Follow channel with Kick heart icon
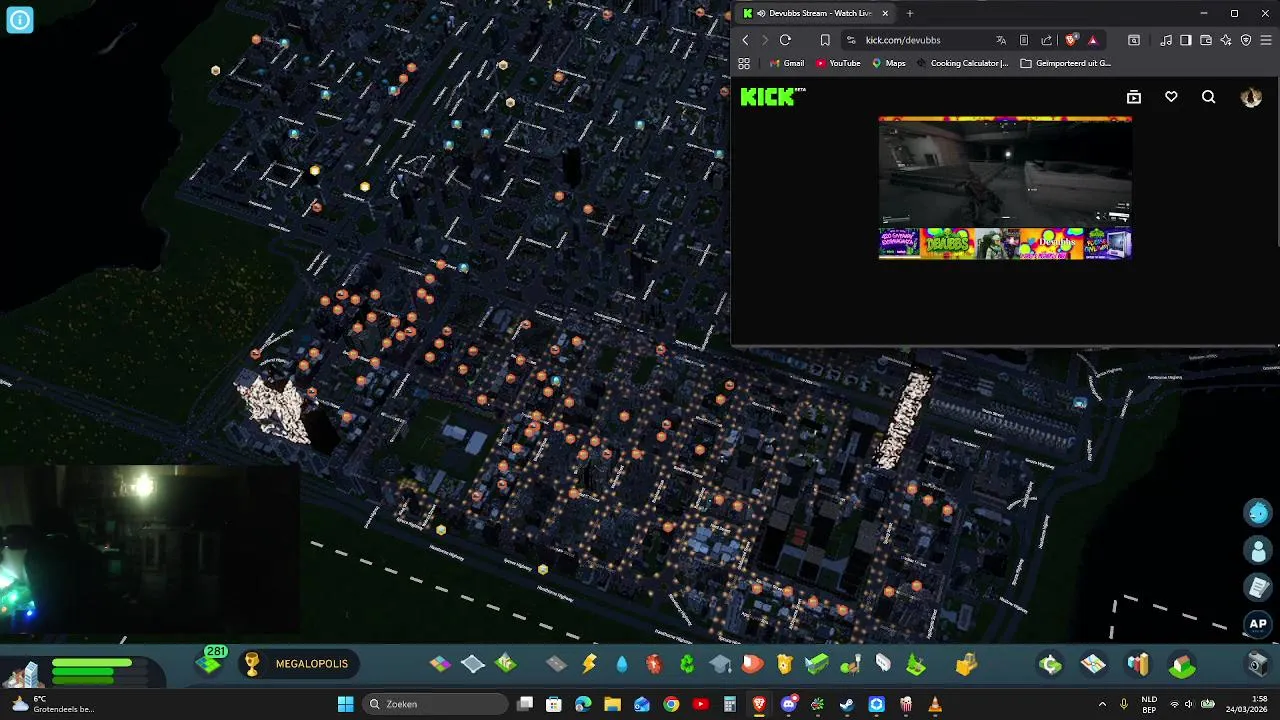 click(1171, 97)
